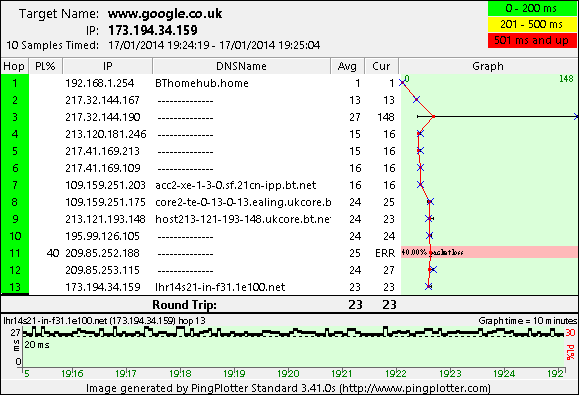This screenshot has width=579, height=395.
Task: Click IP 213.121.193.148
Action: (x=106, y=219)
